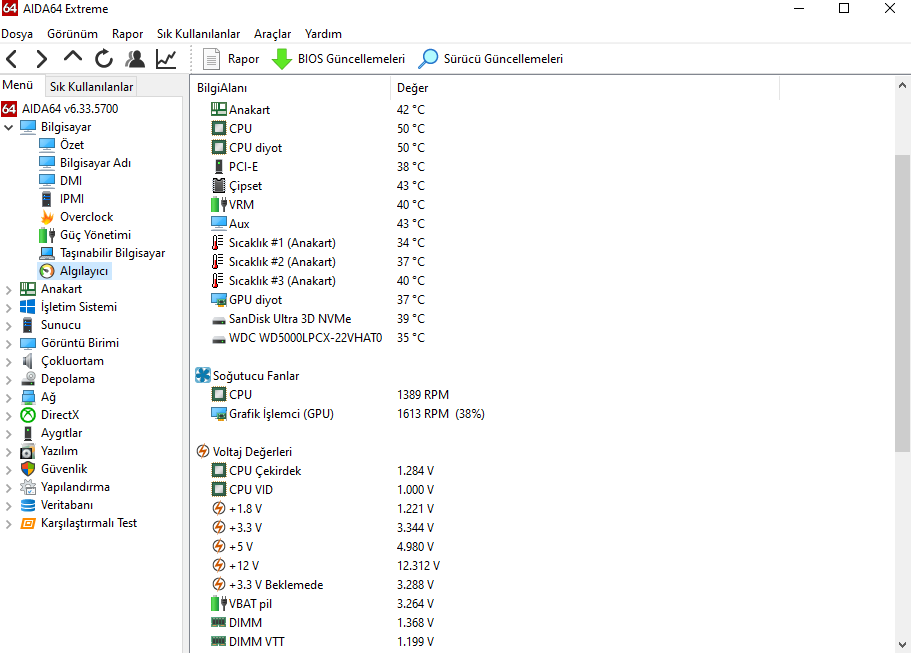Click the Karşılaştırmalı Test icon
The height and width of the screenshot is (653, 911).
click(x=28, y=523)
